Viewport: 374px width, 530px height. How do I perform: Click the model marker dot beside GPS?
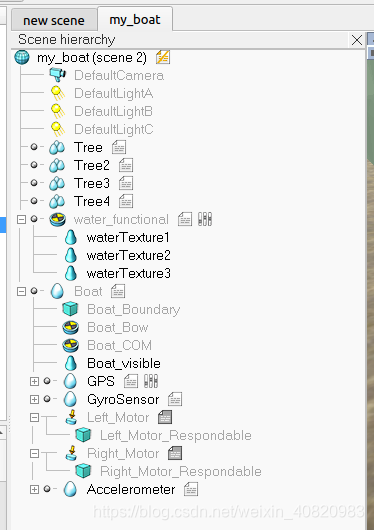[x=47, y=381]
